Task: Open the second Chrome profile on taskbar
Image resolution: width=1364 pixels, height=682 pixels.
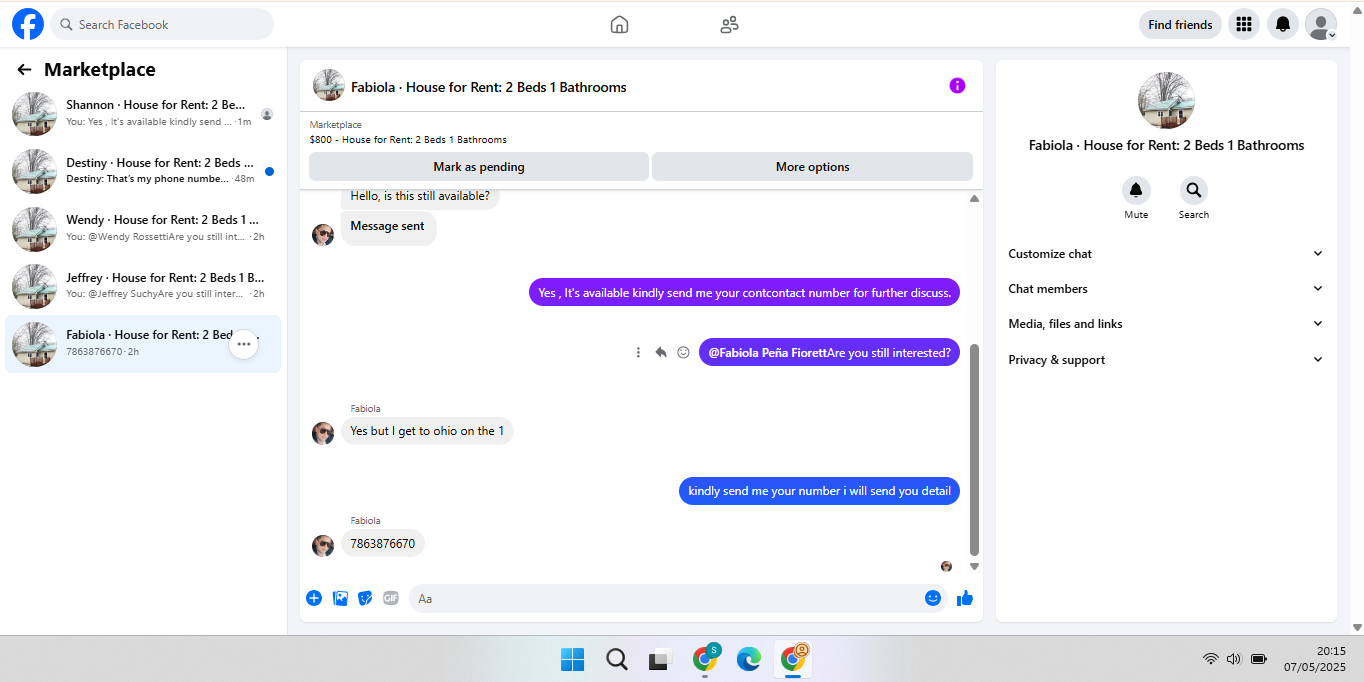Action: tap(794, 658)
